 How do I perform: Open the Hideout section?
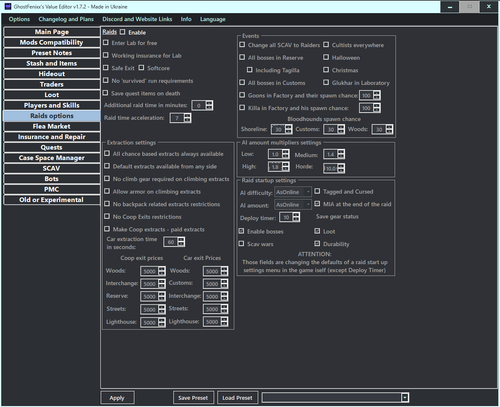52,74
